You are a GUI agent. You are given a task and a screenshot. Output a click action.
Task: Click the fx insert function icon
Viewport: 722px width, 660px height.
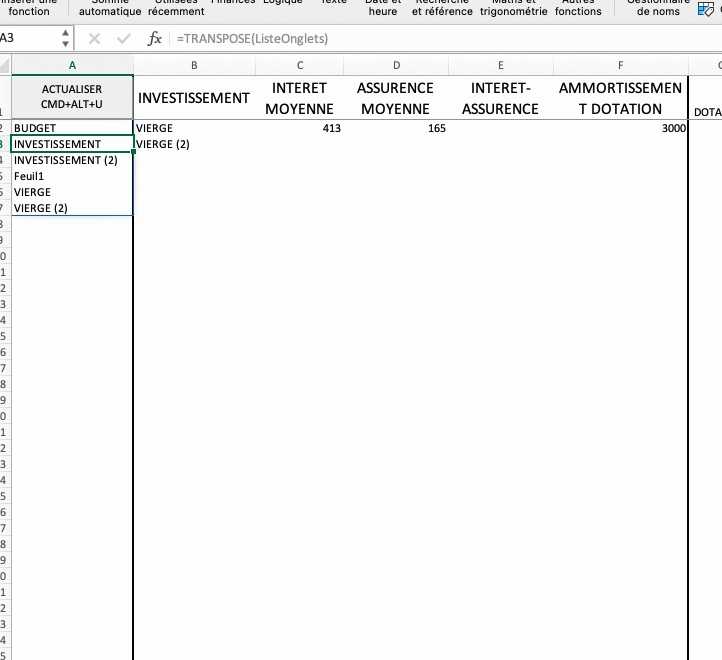(x=155, y=39)
